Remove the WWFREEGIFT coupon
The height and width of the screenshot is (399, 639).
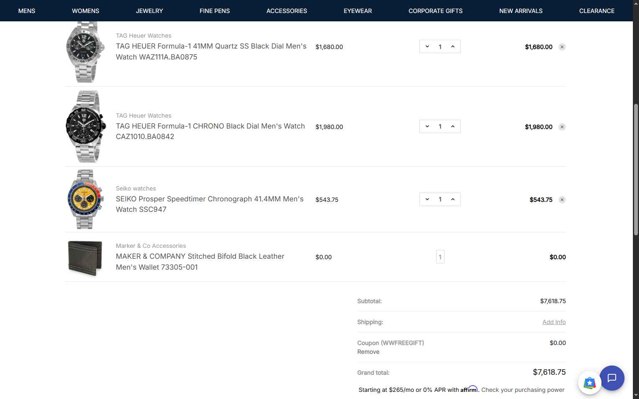tap(368, 352)
